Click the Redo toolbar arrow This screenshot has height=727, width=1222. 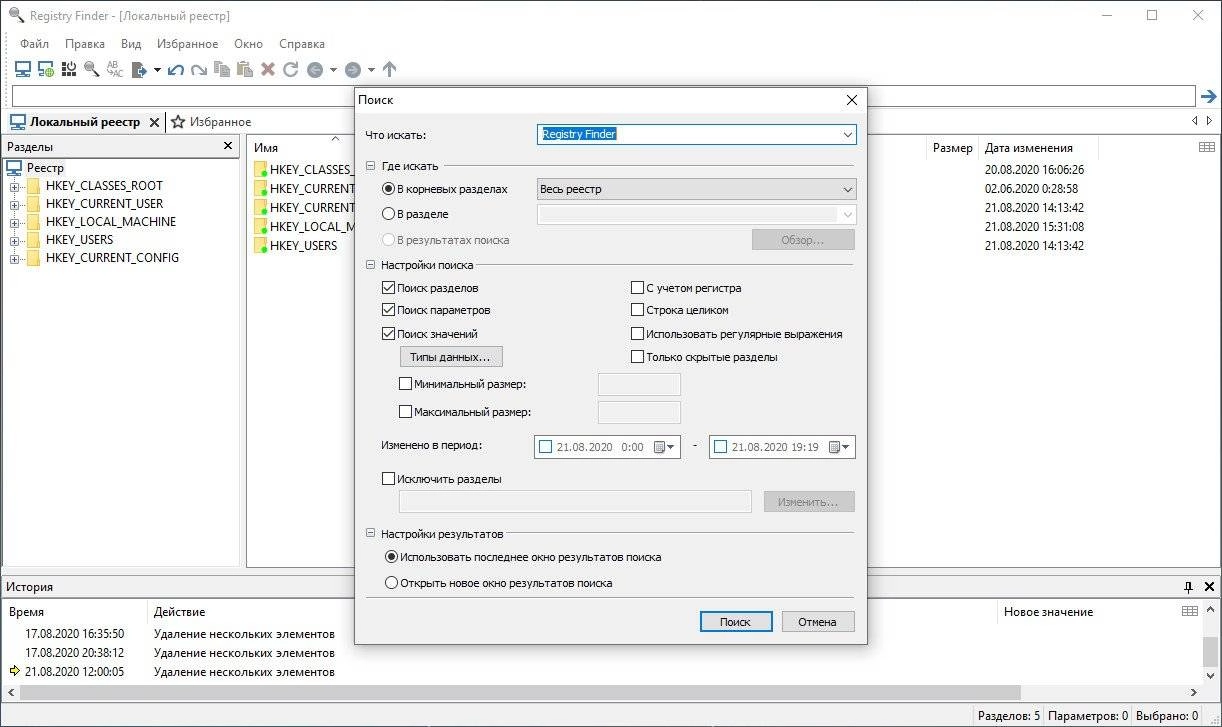click(x=199, y=69)
